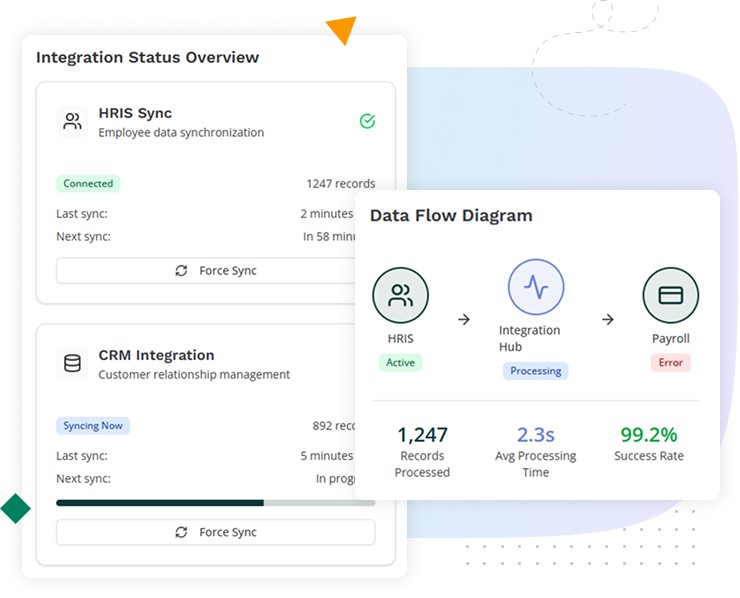This screenshot has width=740, height=598.
Task: Click the Payroll credit card node icon
Action: (671, 295)
